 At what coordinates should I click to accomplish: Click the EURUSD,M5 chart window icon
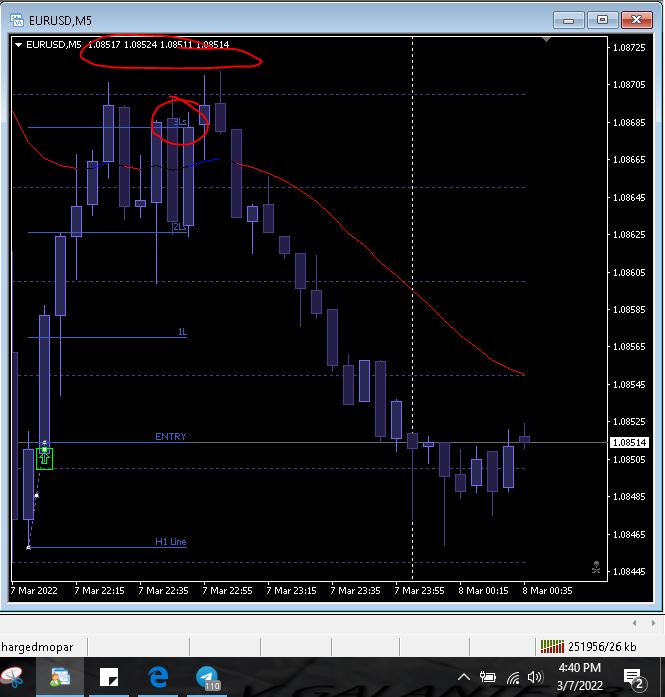tap(17, 20)
